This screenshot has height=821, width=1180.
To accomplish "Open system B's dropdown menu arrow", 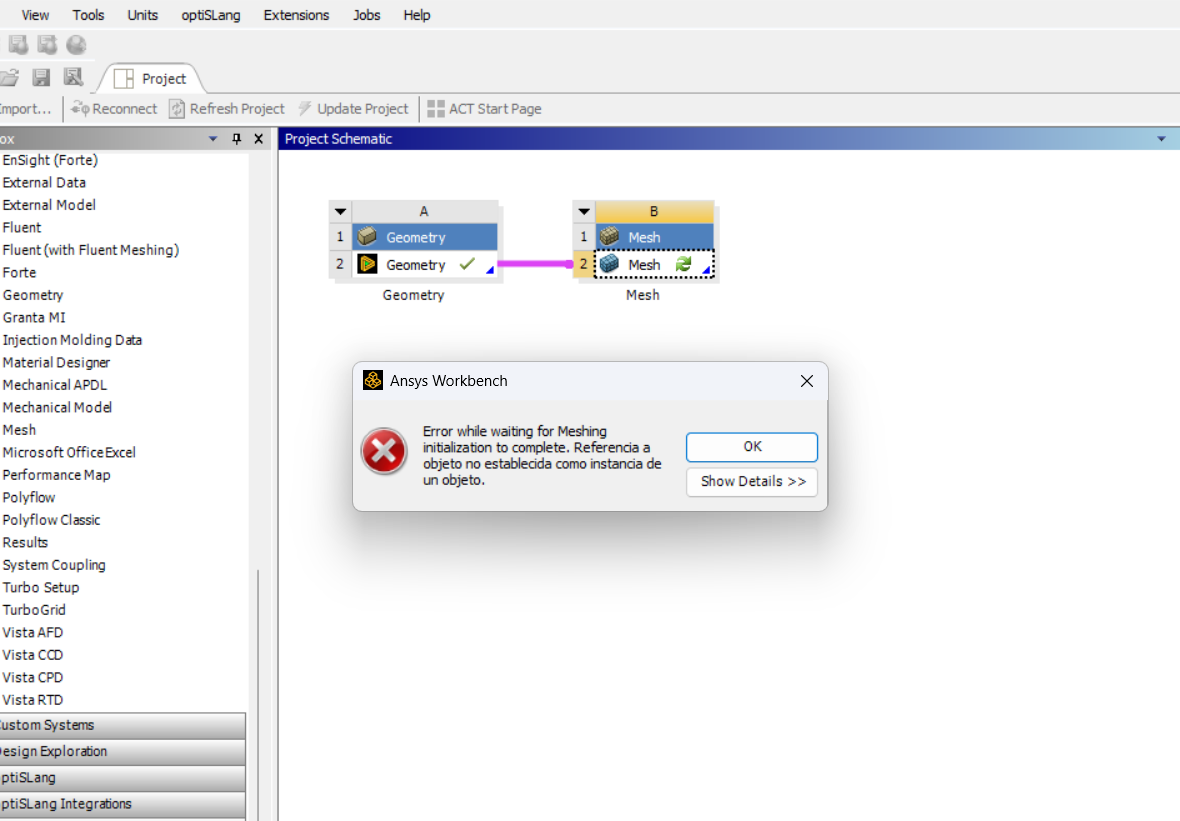I will 584,211.
